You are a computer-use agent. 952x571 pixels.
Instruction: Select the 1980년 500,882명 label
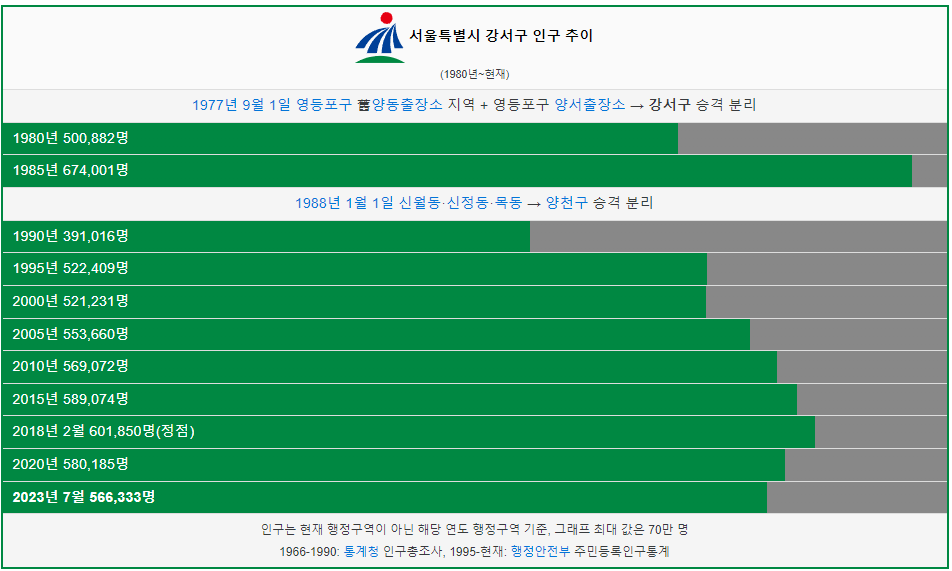(70, 138)
